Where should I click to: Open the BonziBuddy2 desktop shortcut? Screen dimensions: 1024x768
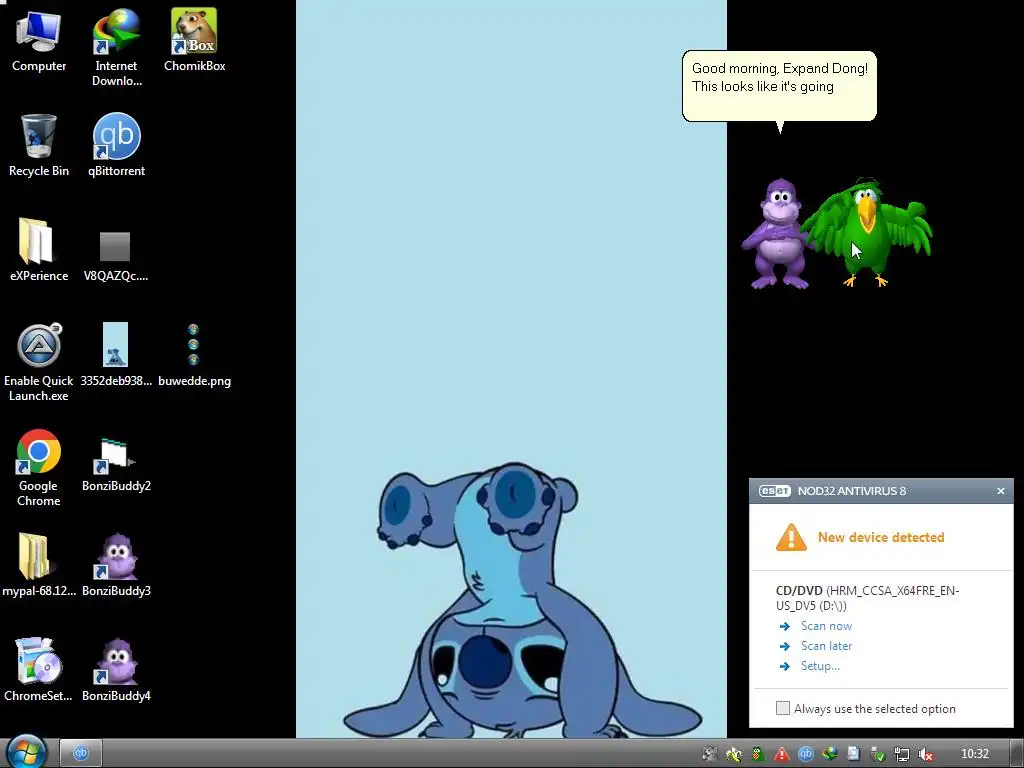(x=116, y=462)
